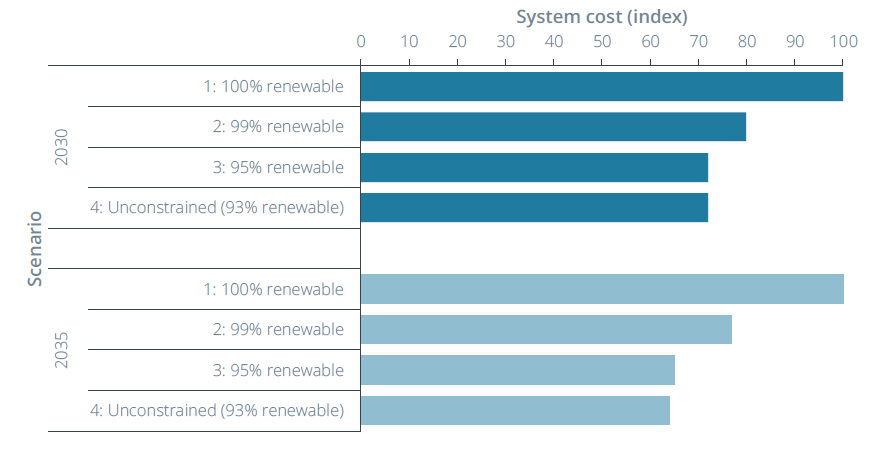Select the 2030 group label
This screenshot has width=892, height=451.
(x=62, y=146)
